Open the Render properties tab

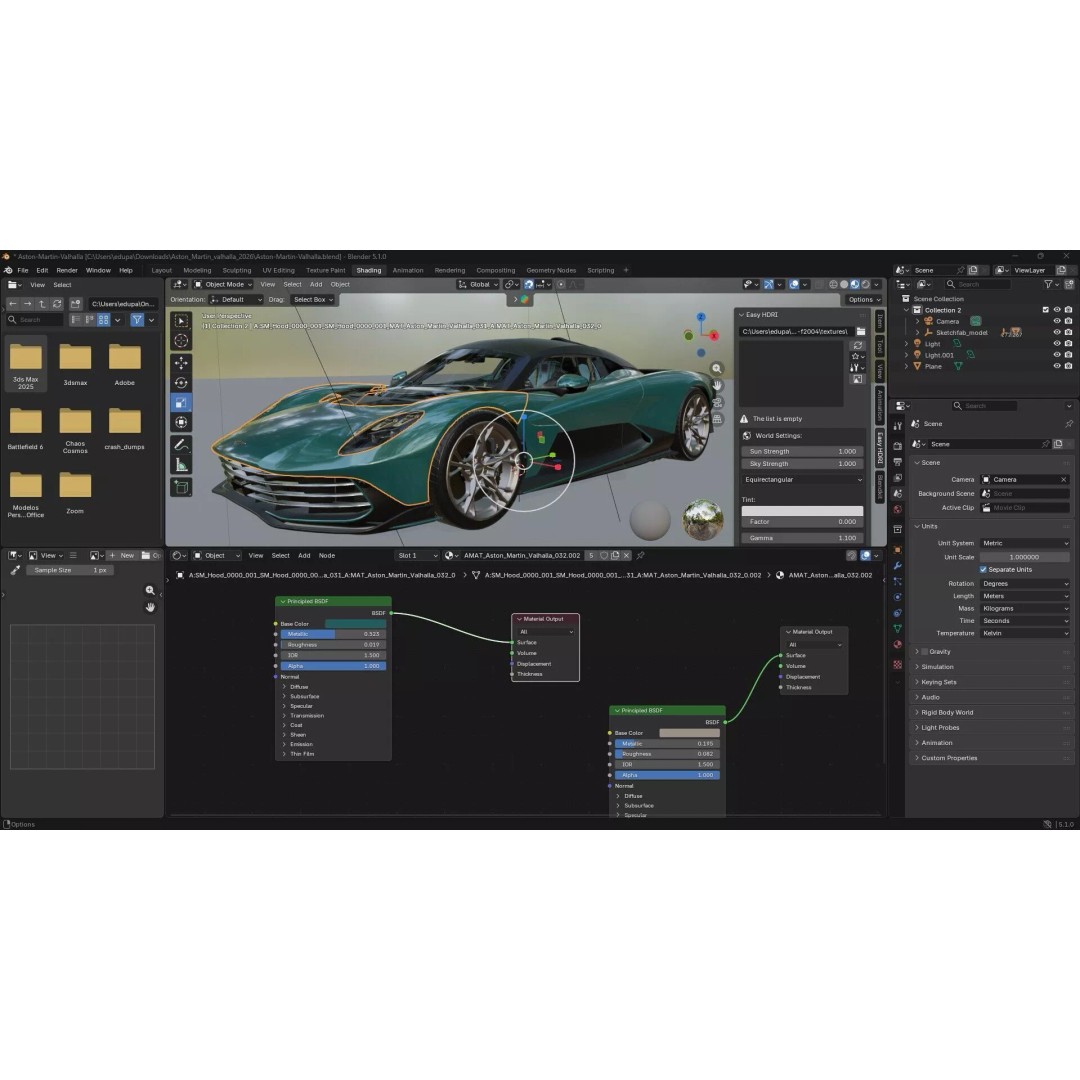click(897, 446)
